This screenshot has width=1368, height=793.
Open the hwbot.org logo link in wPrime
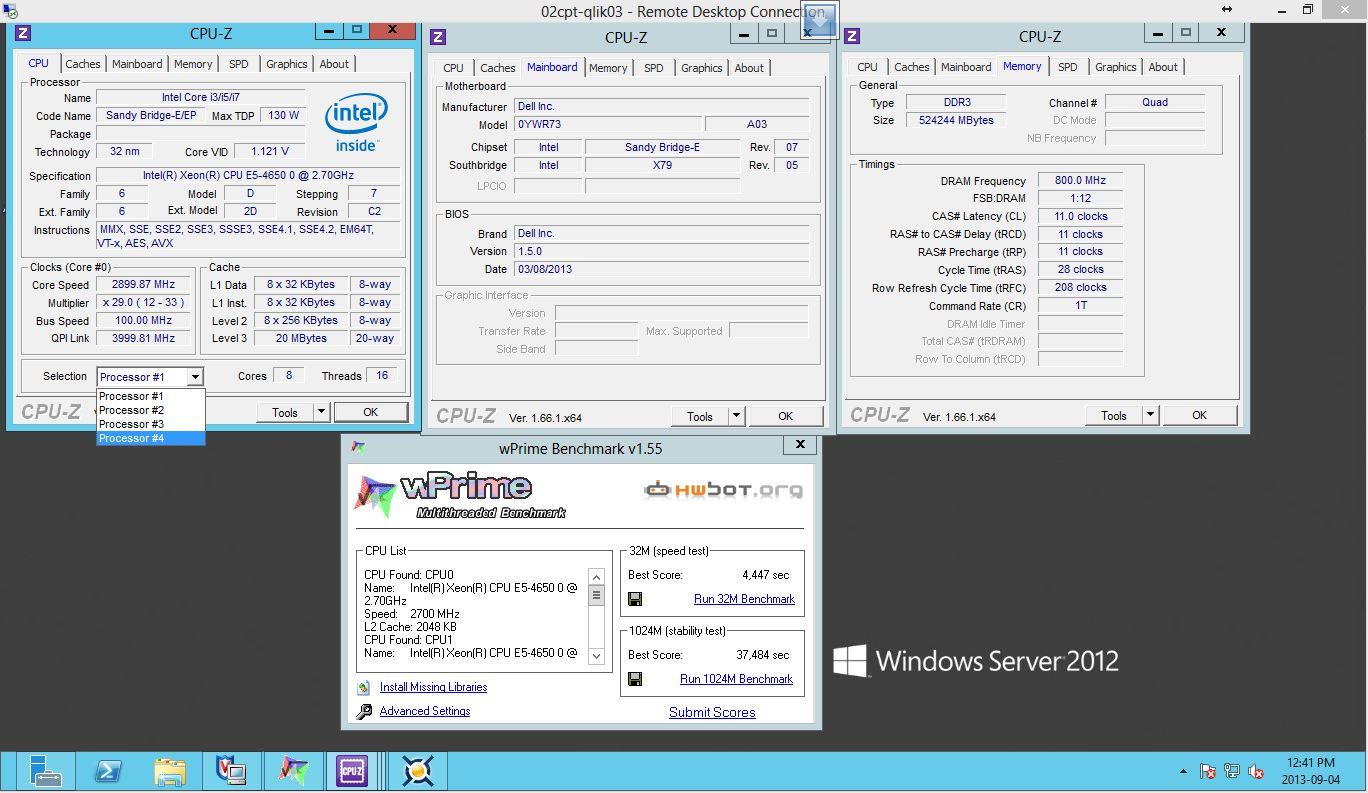(723, 489)
